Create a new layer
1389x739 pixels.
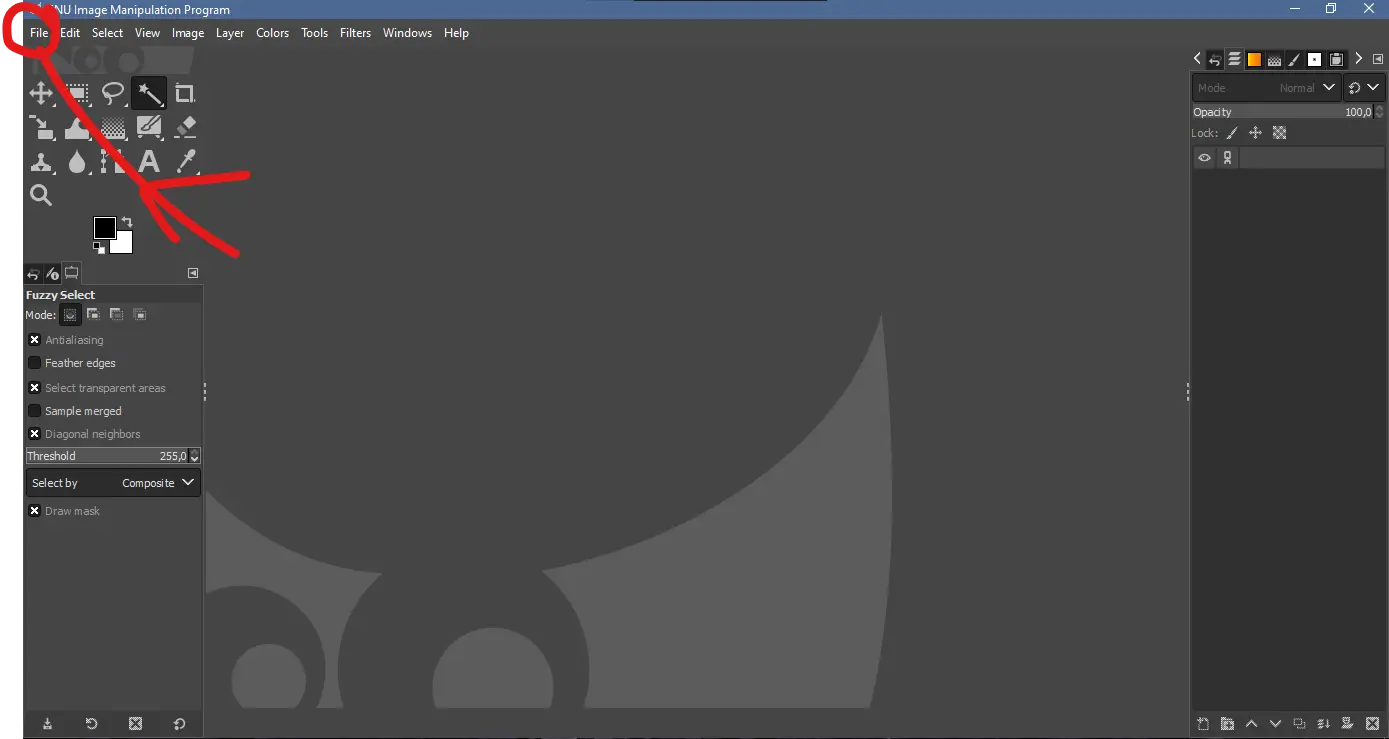(x=1203, y=724)
